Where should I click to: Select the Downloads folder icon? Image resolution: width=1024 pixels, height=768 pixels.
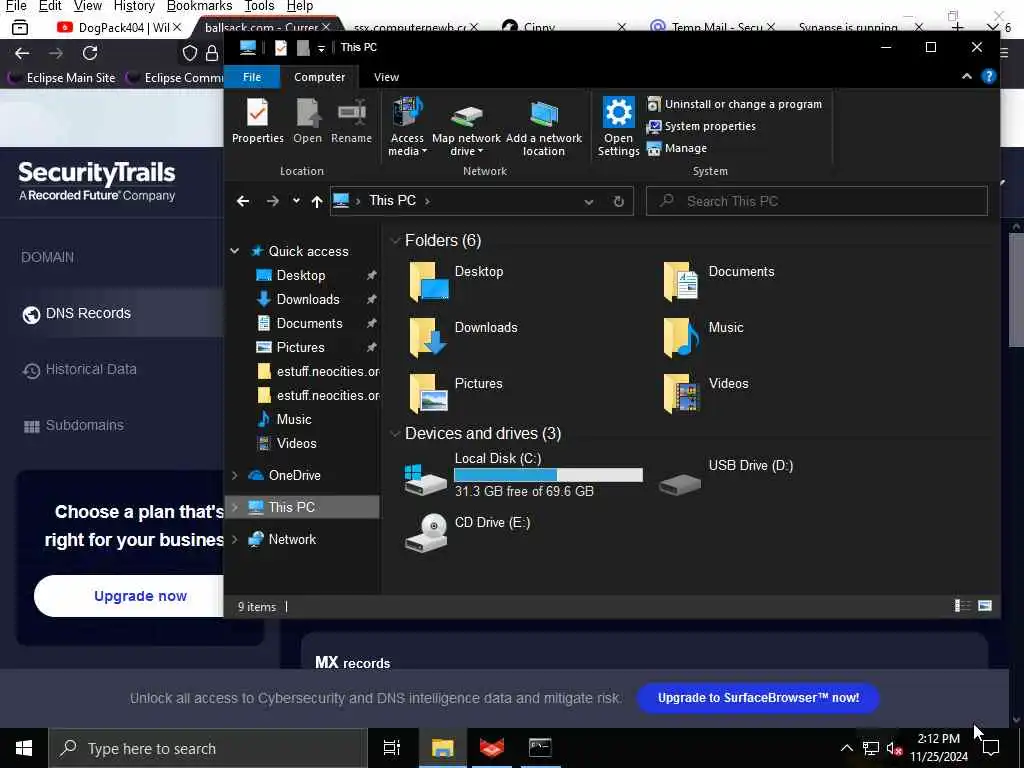tap(428, 338)
